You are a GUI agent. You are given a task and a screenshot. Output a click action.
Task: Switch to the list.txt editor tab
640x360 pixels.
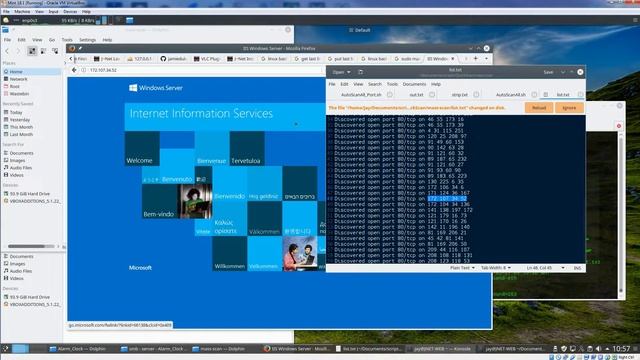[x=562, y=95]
